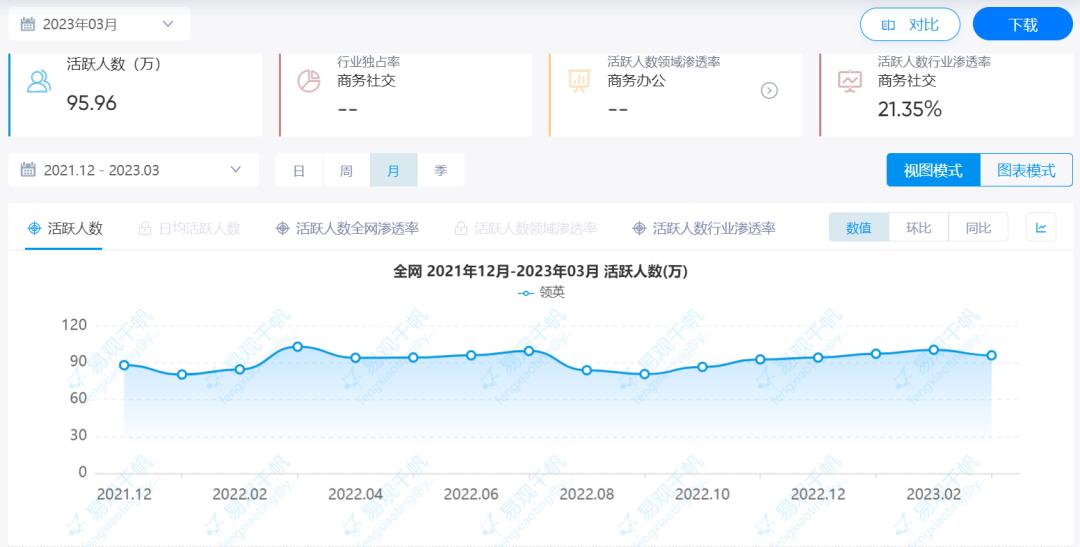Click the circled arrow on 商务办公 card

(x=769, y=90)
